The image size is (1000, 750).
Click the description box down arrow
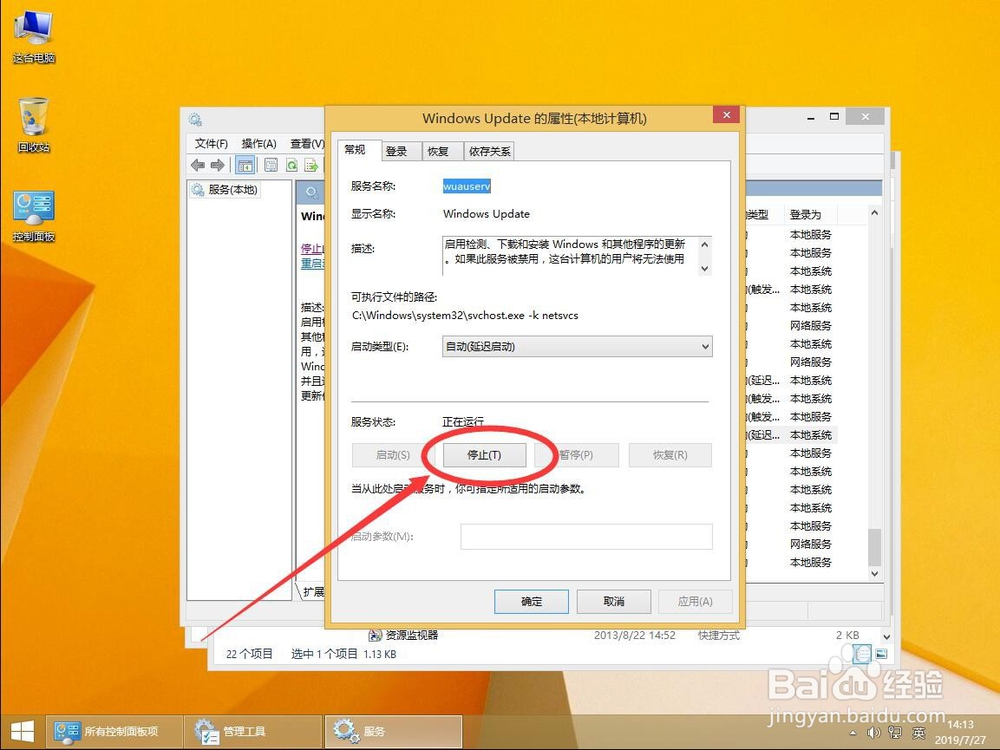pyautogui.click(x=705, y=268)
